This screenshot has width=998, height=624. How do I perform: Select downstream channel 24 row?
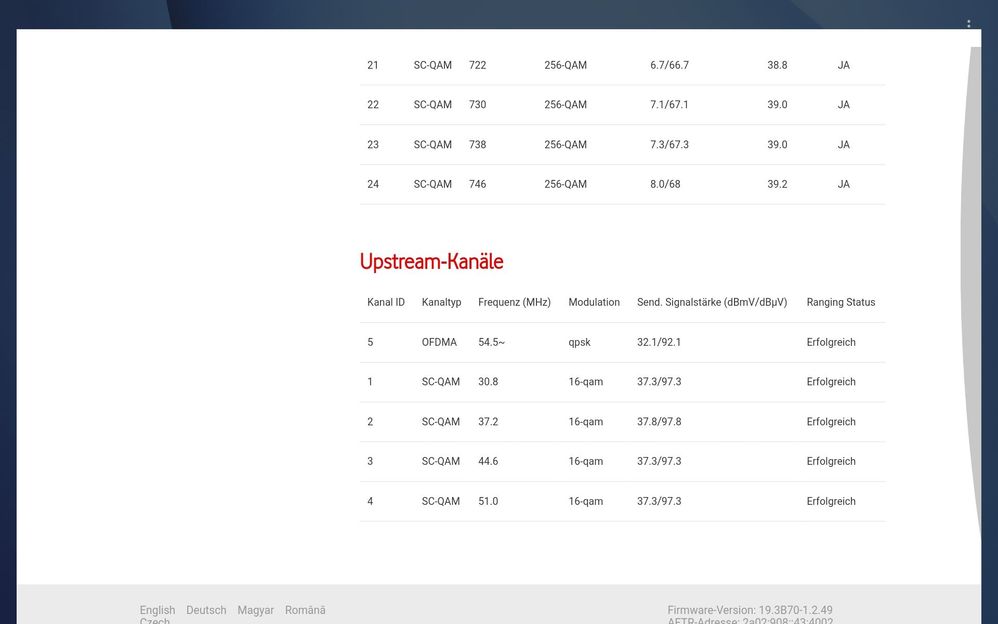tap(620, 184)
